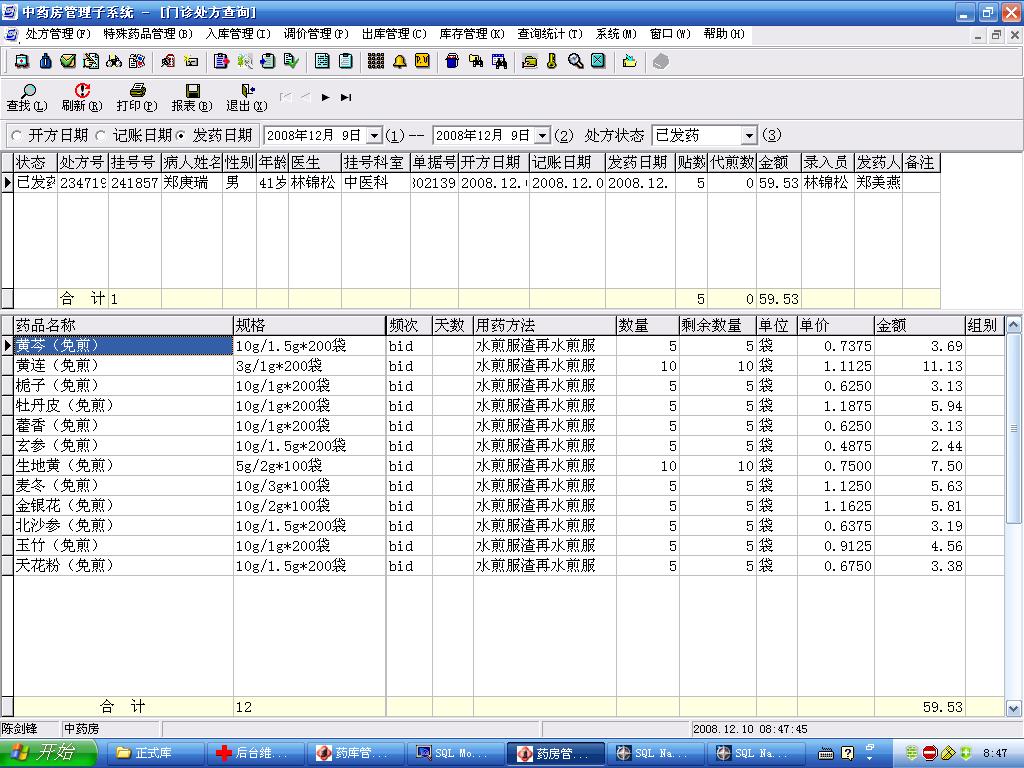
Task: Click the 打印 printer icon
Action: [137, 91]
